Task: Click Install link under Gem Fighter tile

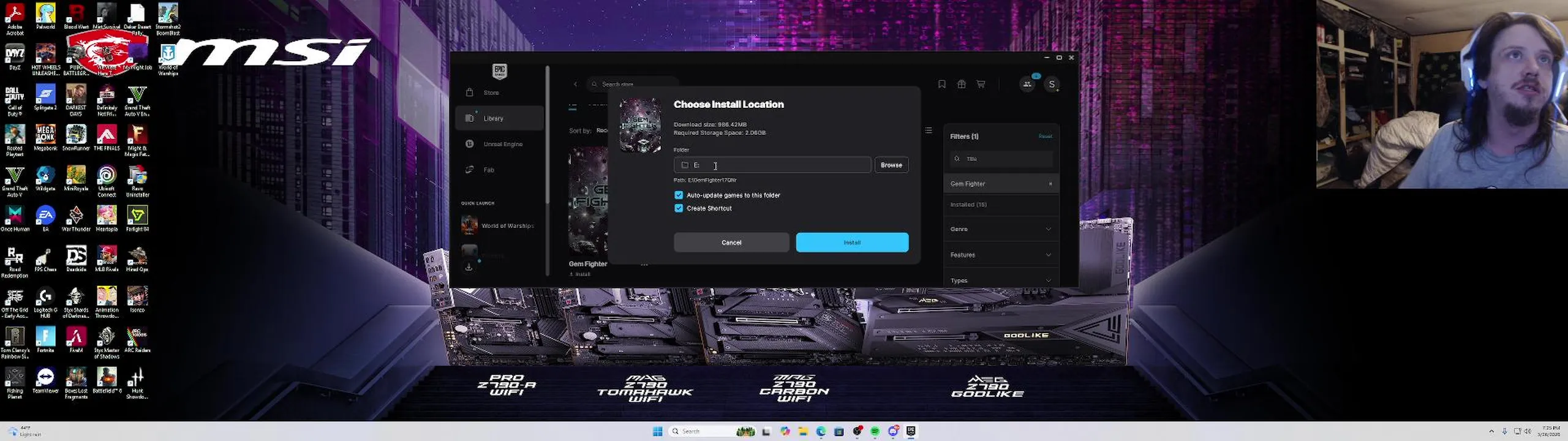Action: coord(579,274)
